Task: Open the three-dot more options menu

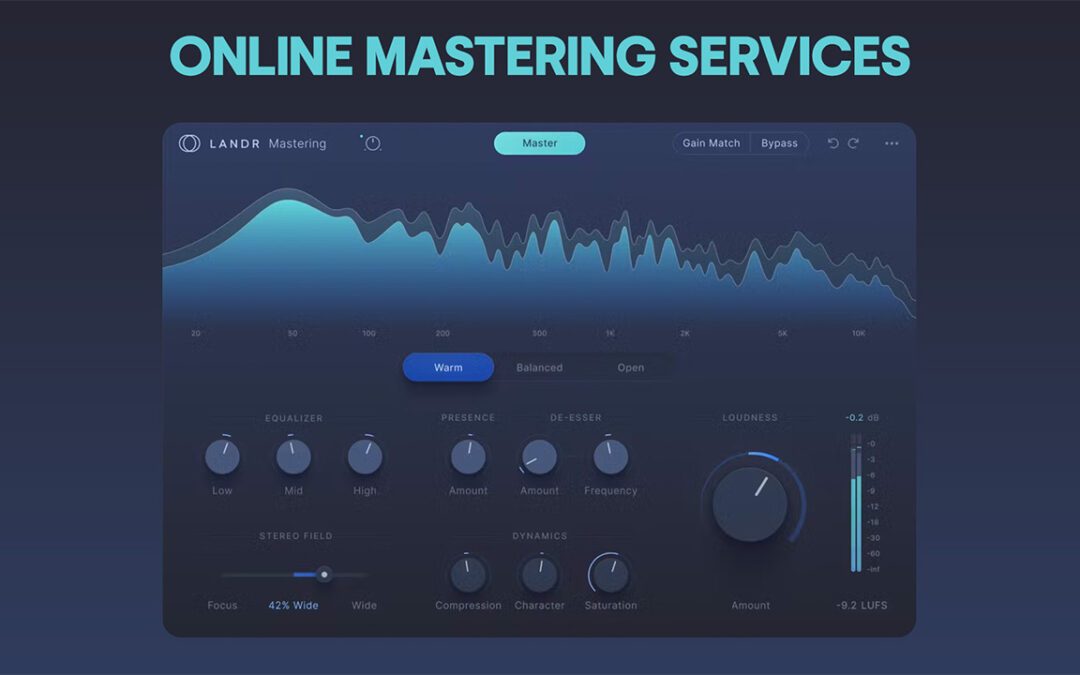Action: (891, 143)
